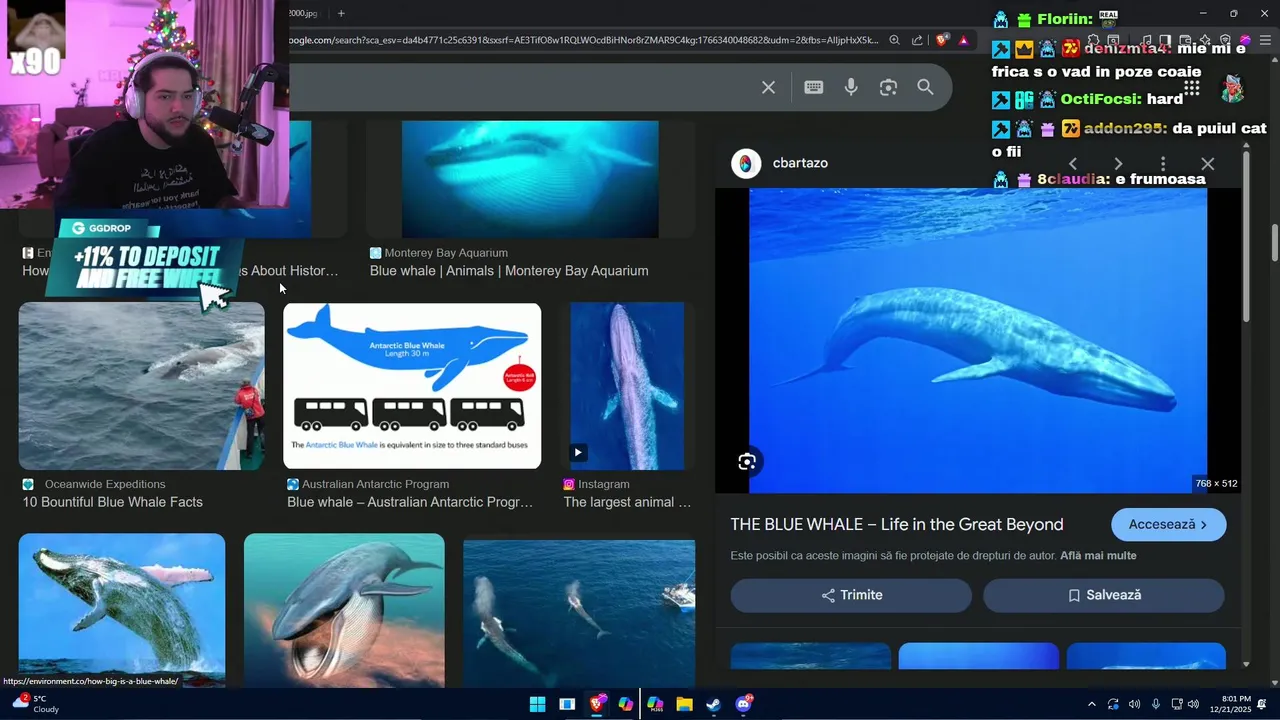Open a new browser tab with plus
Image resolution: width=1280 pixels, height=720 pixels.
click(x=341, y=13)
